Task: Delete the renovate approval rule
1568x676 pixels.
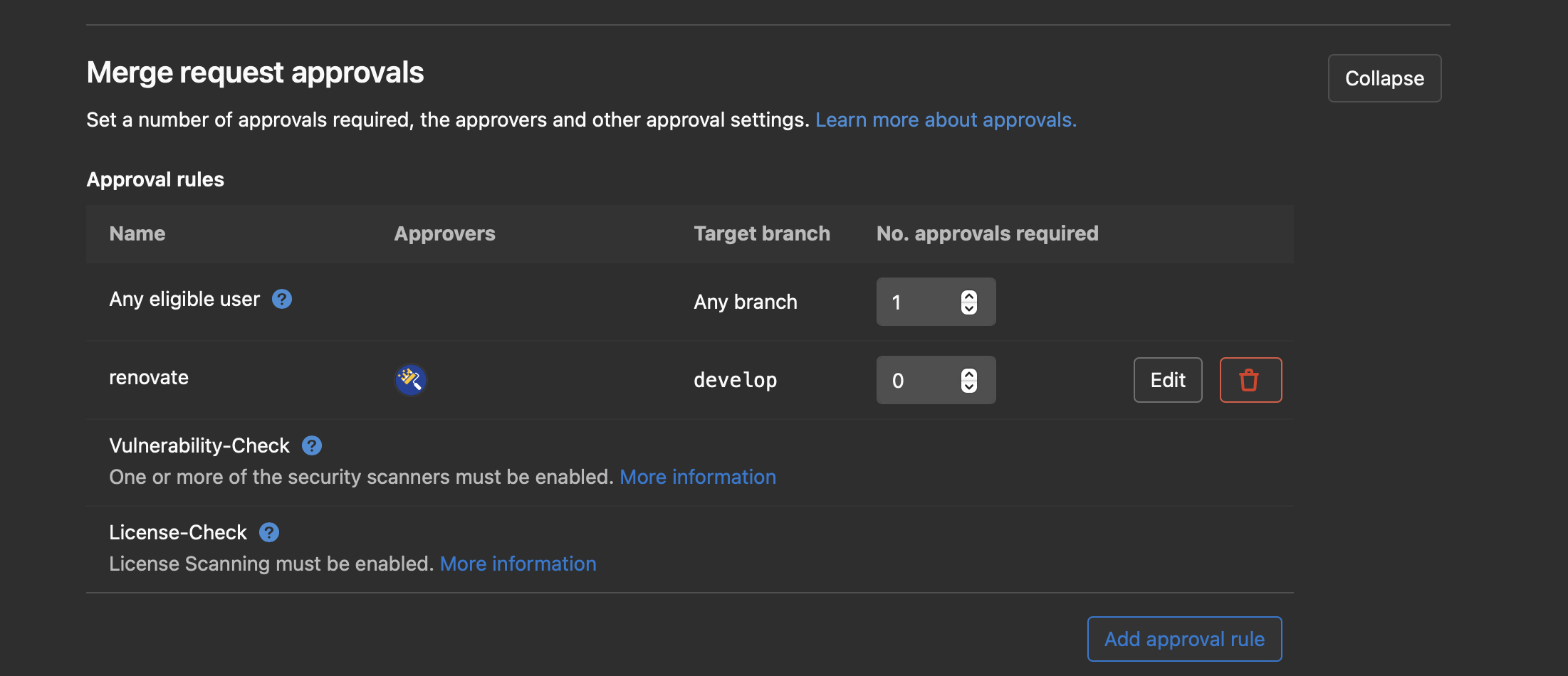Action: coord(1250,380)
